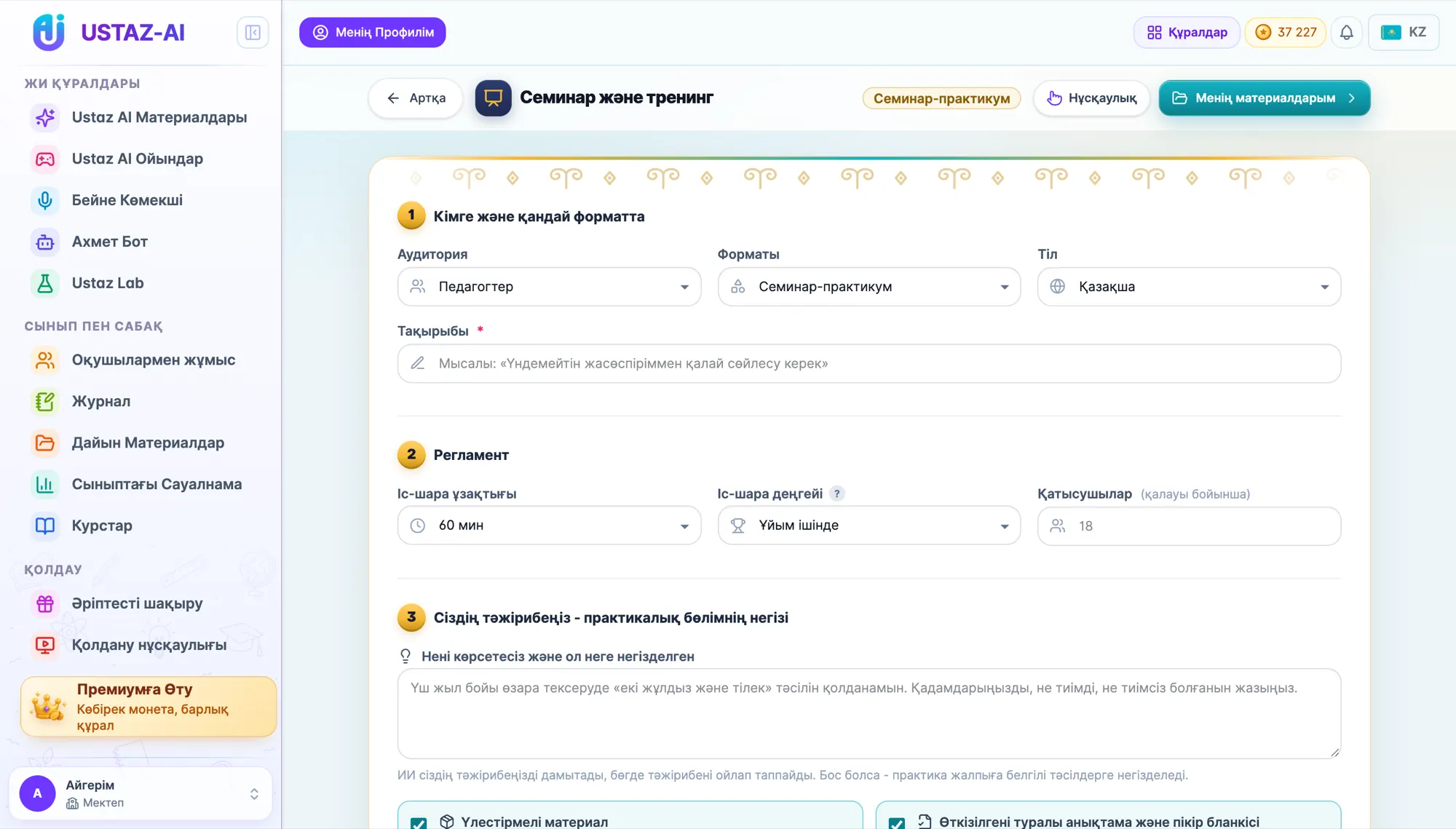Click the Менің Профилім button
This screenshot has height=829, width=1456.
coord(373,33)
